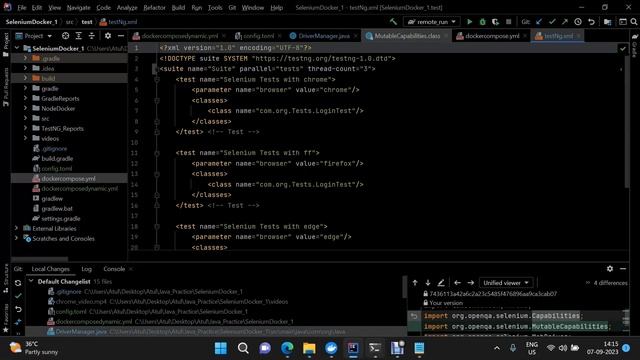Refresh Local Changes list
Image resolution: width=640 pixels, height=360 pixels.
pyautogui.click(x=18, y=283)
